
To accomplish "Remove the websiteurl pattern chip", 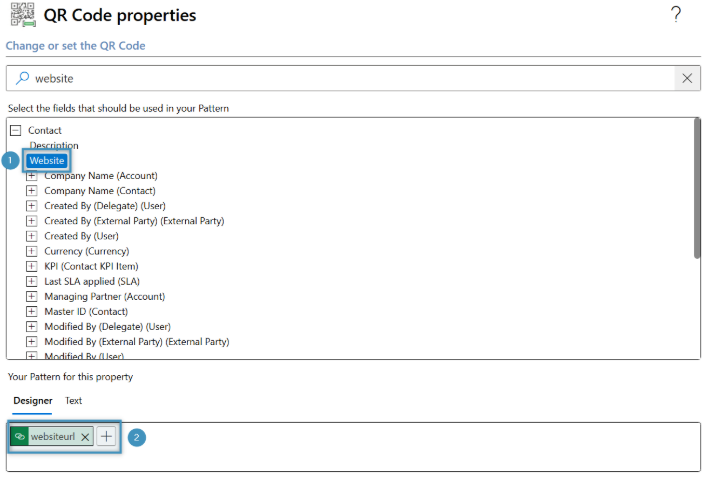I will [x=85, y=437].
